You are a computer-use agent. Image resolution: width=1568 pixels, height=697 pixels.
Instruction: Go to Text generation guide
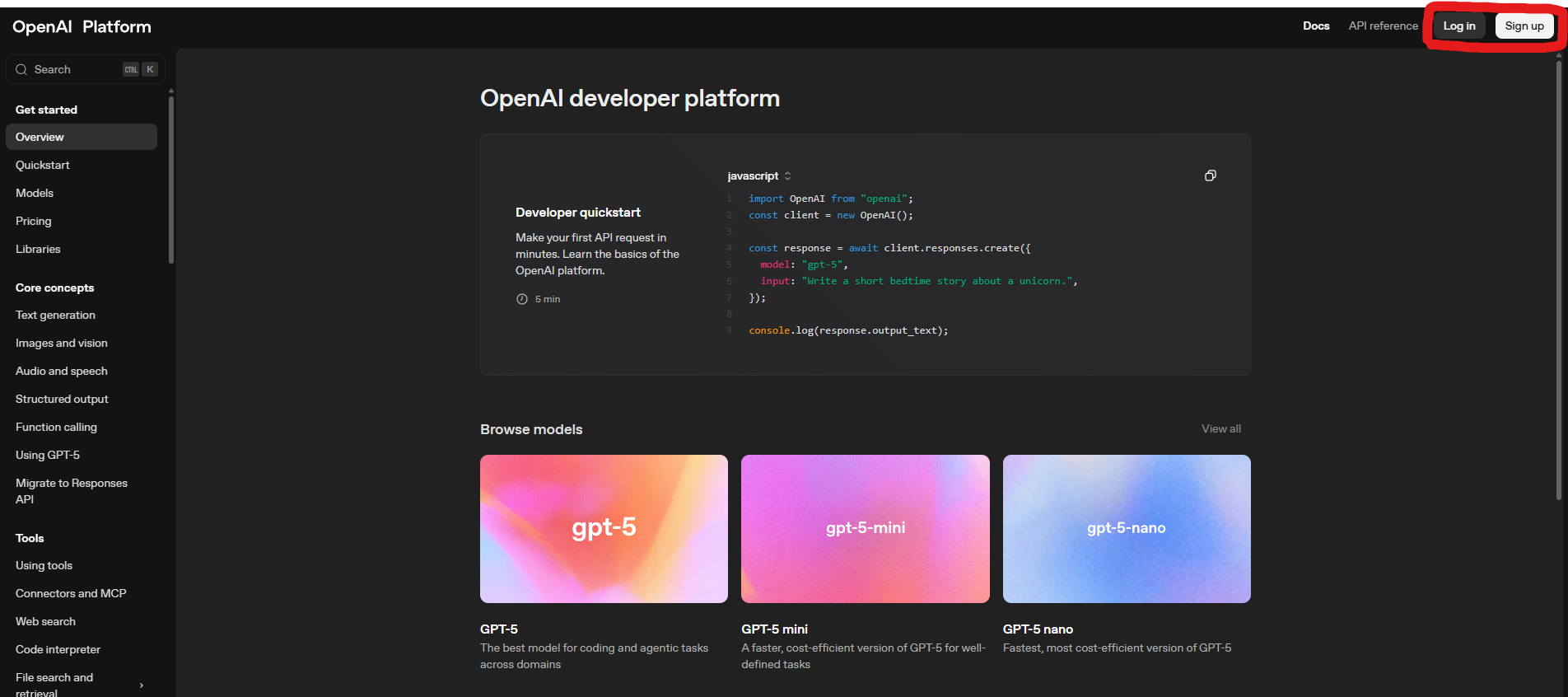55,315
